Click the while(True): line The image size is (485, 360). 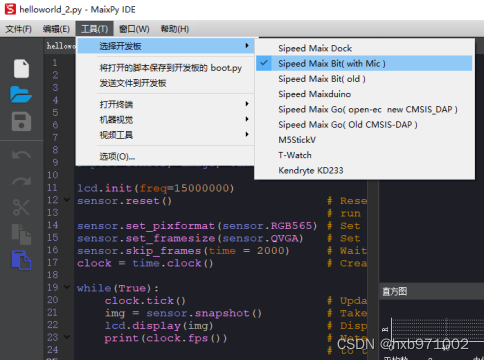coord(118,288)
